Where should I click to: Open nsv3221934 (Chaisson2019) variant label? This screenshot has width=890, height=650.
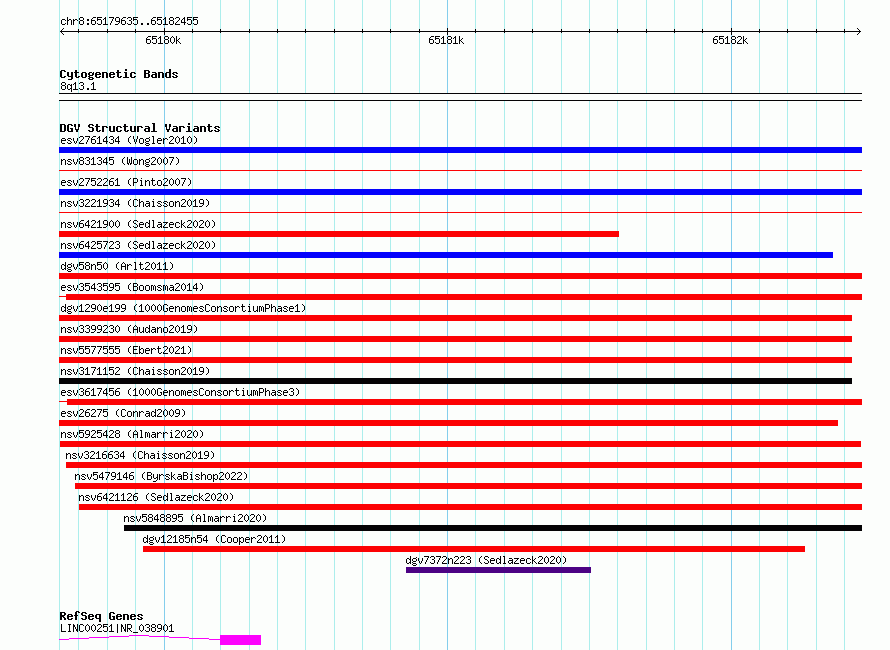135,203
